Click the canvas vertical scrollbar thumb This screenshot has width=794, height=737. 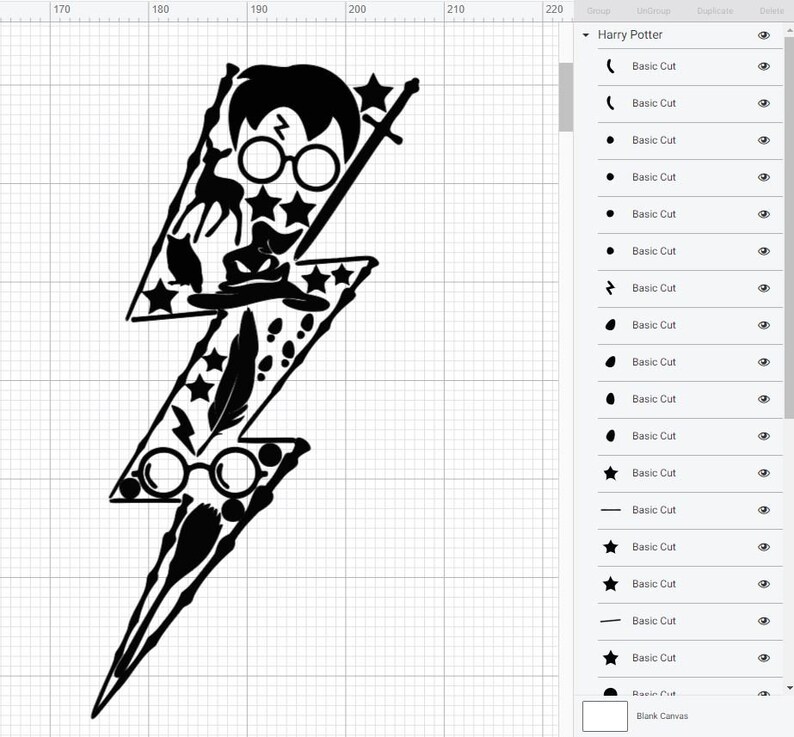(566, 97)
